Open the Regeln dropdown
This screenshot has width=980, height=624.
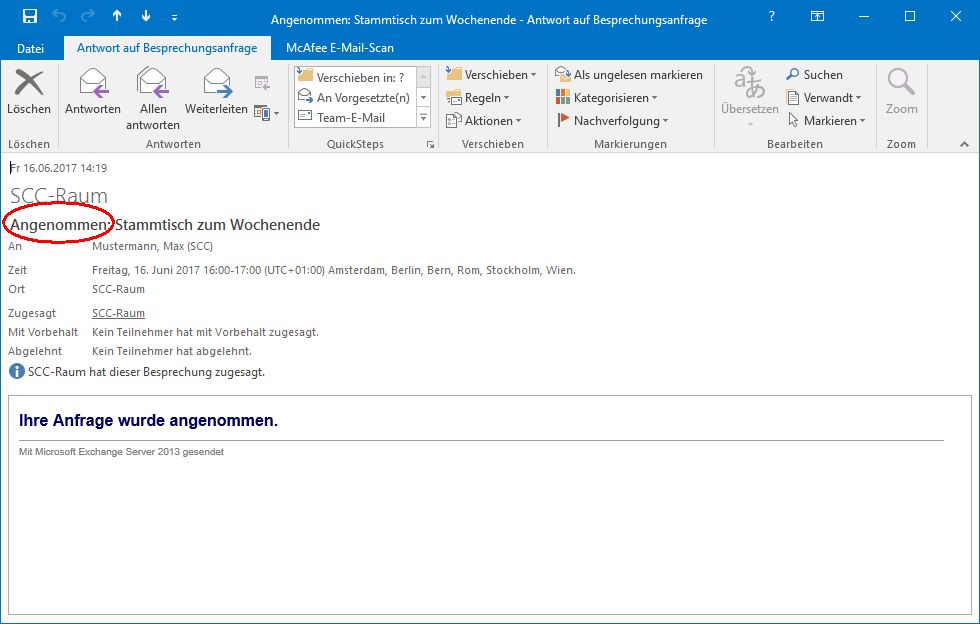(478, 98)
